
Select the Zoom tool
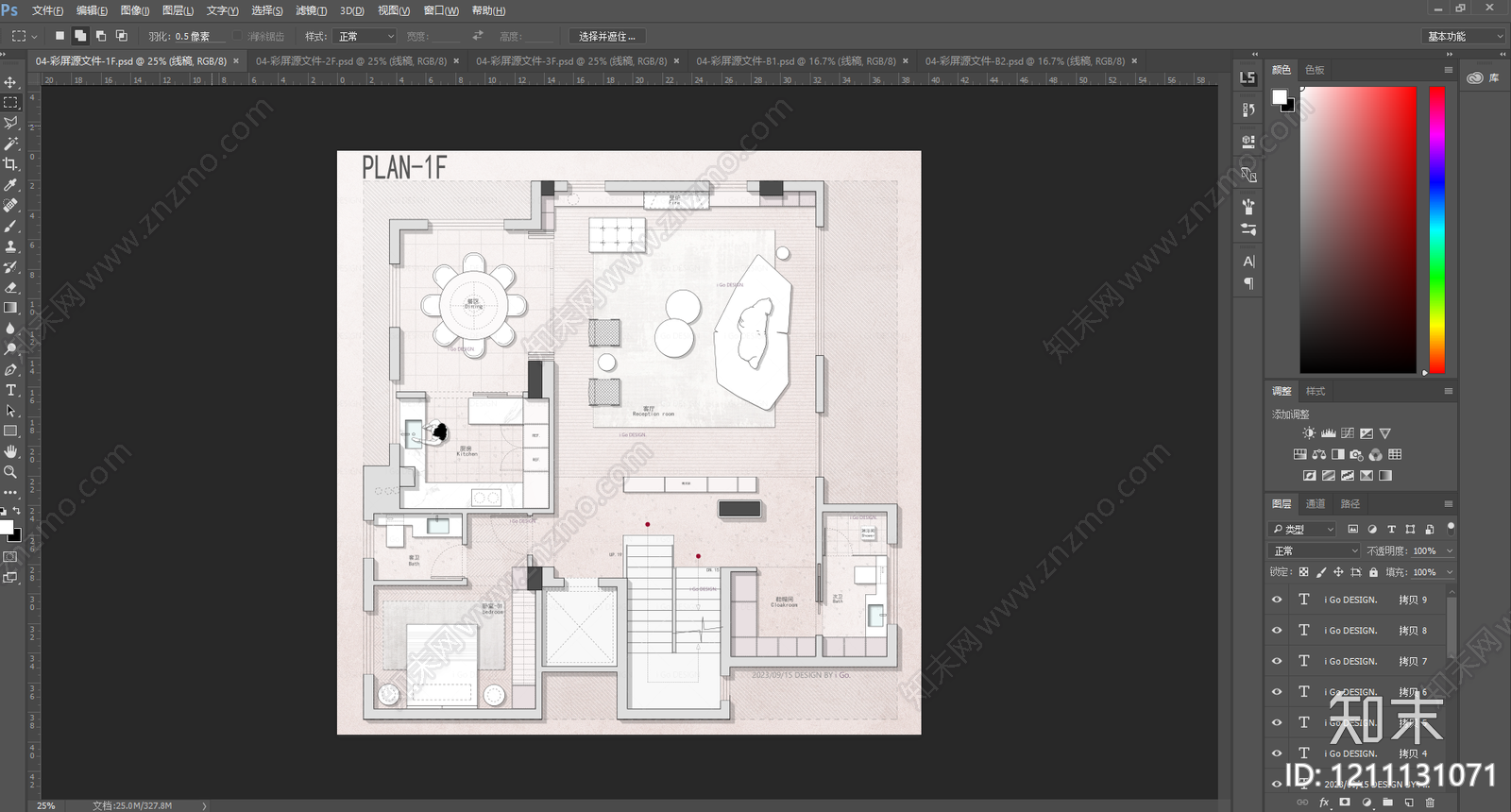(10, 472)
